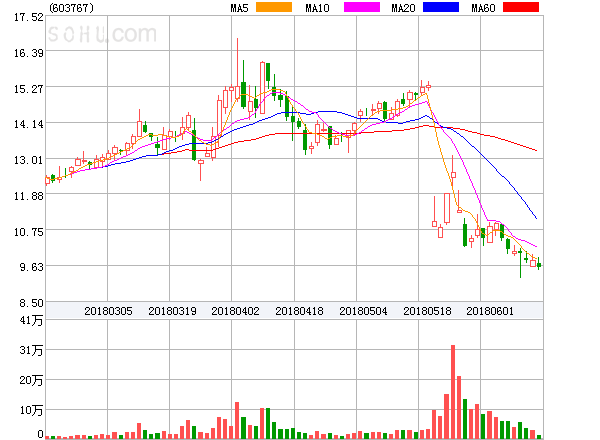Click the 20180504 date label
Image resolution: width=600 pixels, height=440 pixels.
point(363,311)
